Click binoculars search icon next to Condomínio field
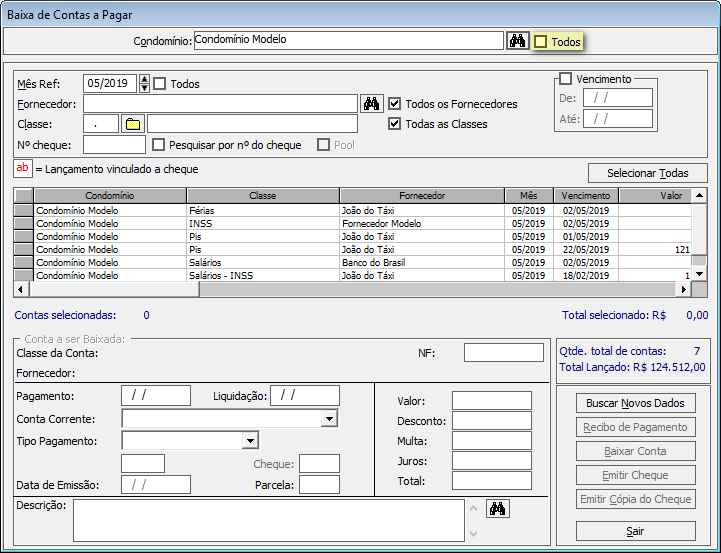This screenshot has height=553, width=721. pyautogui.click(x=517, y=41)
